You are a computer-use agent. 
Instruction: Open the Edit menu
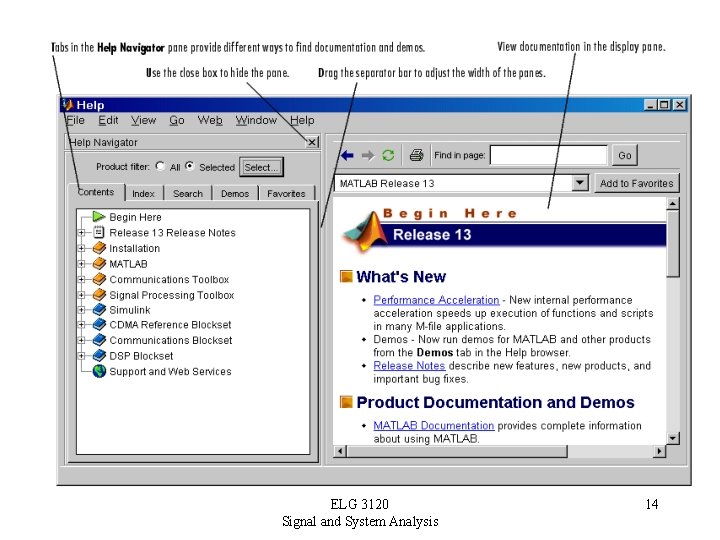pyautogui.click(x=108, y=120)
